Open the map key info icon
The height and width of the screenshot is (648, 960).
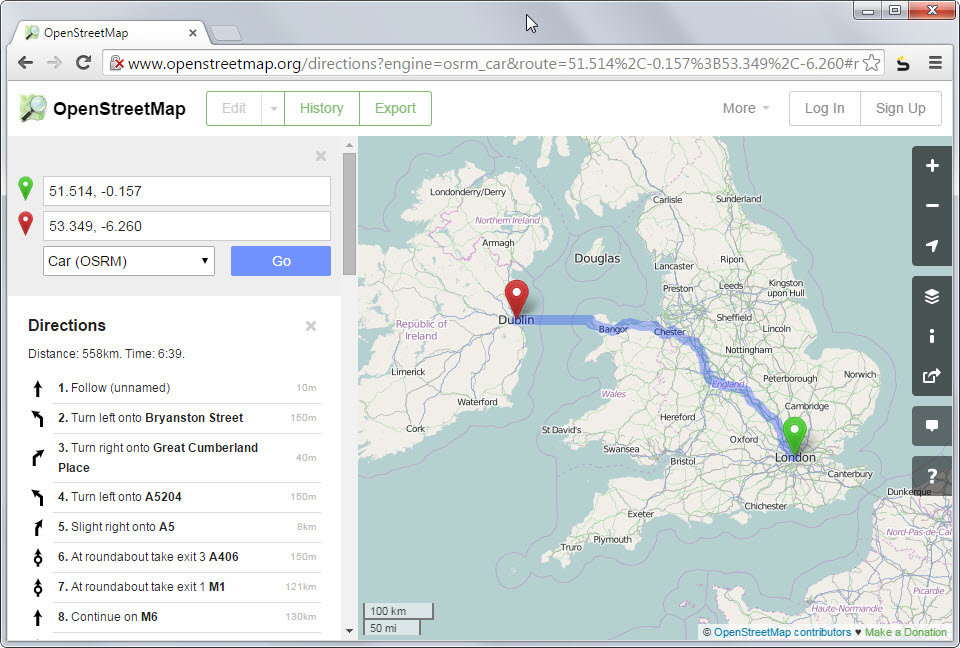[932, 336]
